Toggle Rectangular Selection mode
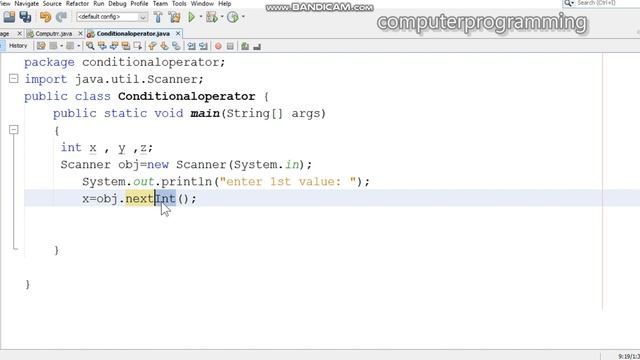 [138, 46]
